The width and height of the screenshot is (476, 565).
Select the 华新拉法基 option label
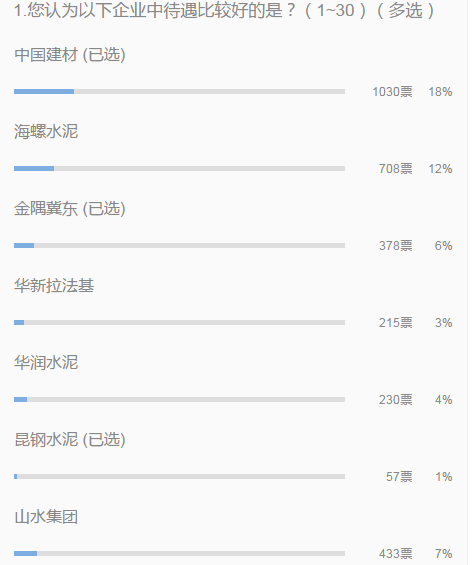pos(54,285)
